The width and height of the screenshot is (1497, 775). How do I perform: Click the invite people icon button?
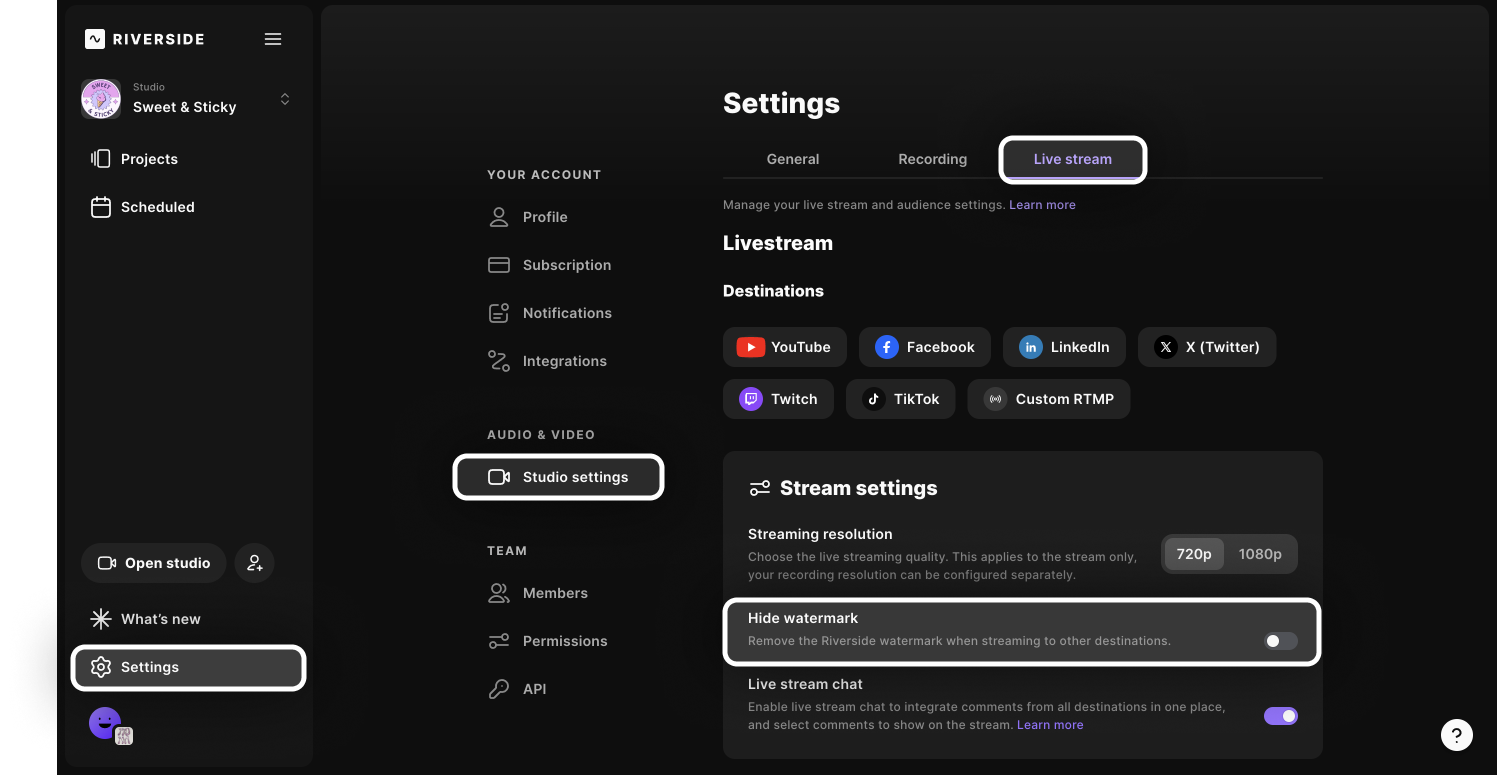(255, 563)
